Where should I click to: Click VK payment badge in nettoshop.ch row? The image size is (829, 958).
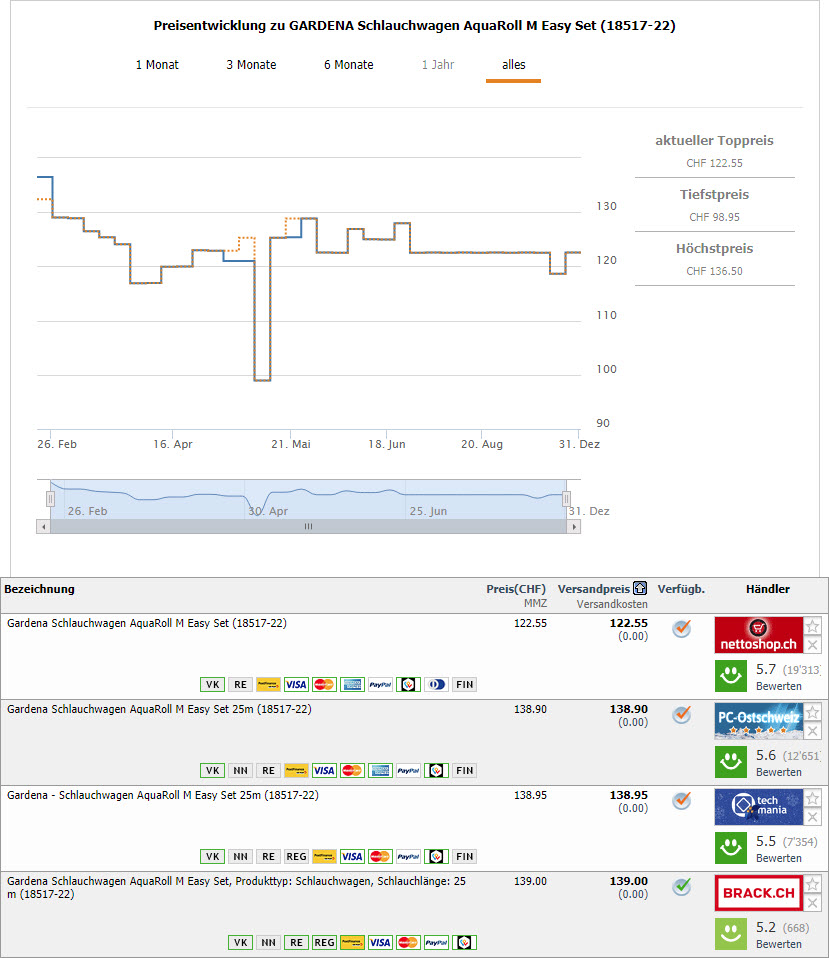click(x=213, y=684)
